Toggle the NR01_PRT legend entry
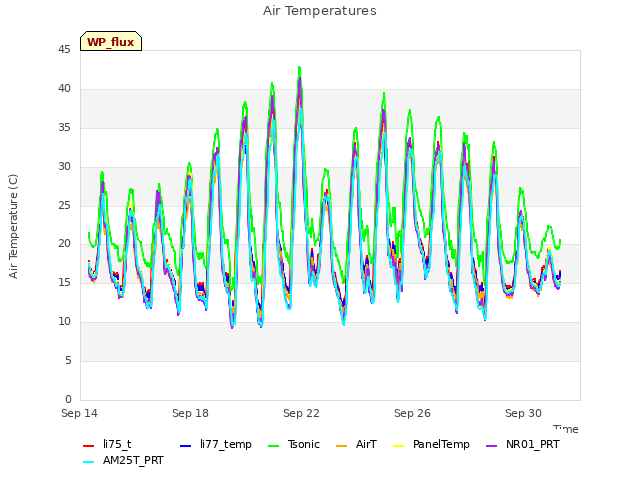 [x=522, y=444]
